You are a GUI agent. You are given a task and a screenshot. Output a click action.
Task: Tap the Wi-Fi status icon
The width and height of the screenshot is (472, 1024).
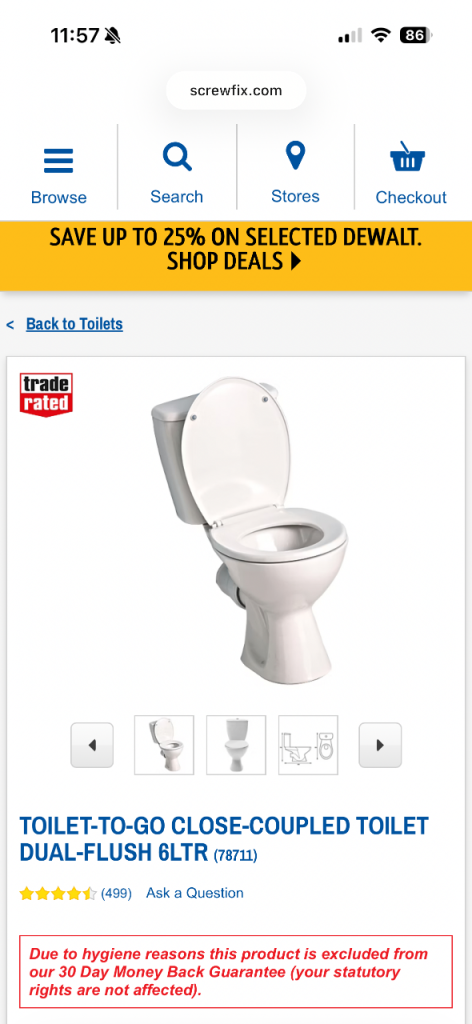click(x=381, y=35)
